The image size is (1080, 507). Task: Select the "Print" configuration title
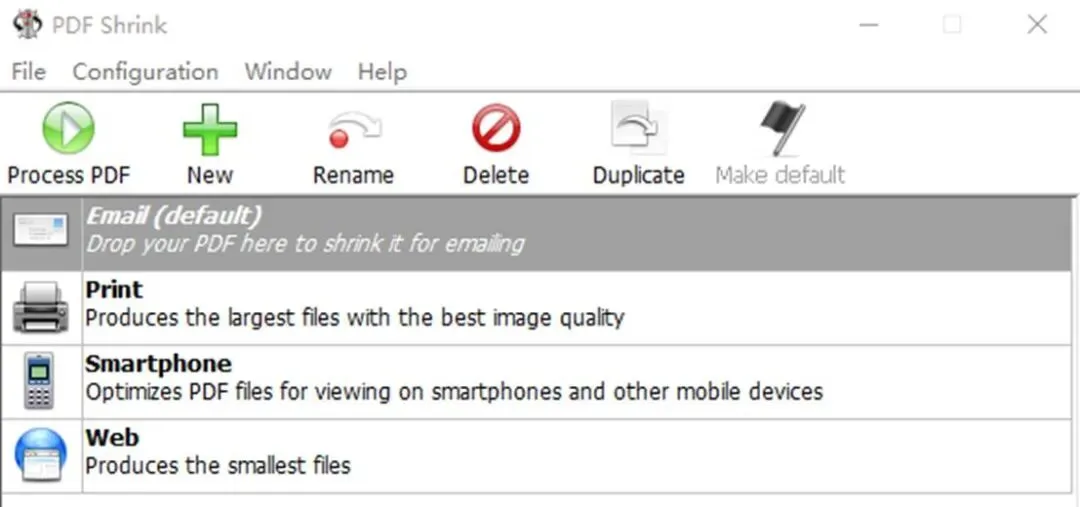click(114, 289)
